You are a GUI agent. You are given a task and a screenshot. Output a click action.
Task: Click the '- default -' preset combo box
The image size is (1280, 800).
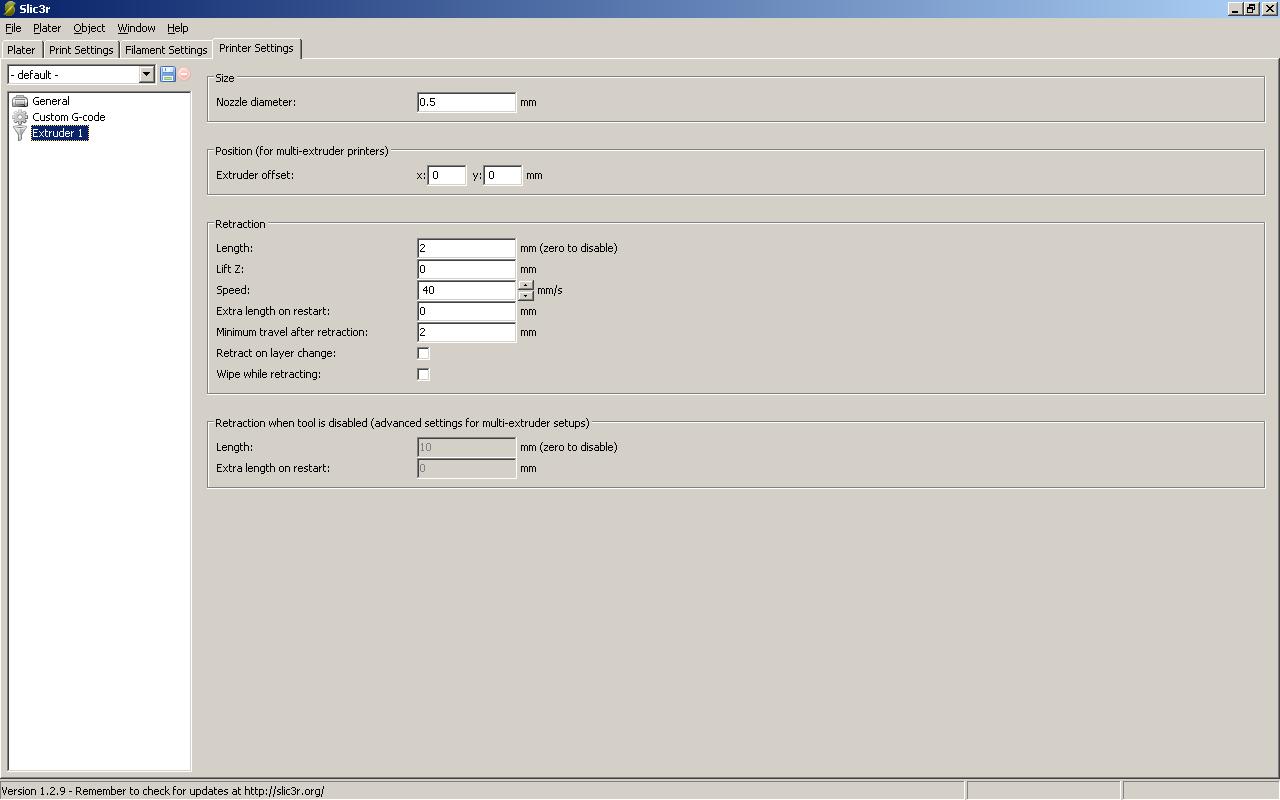click(80, 74)
